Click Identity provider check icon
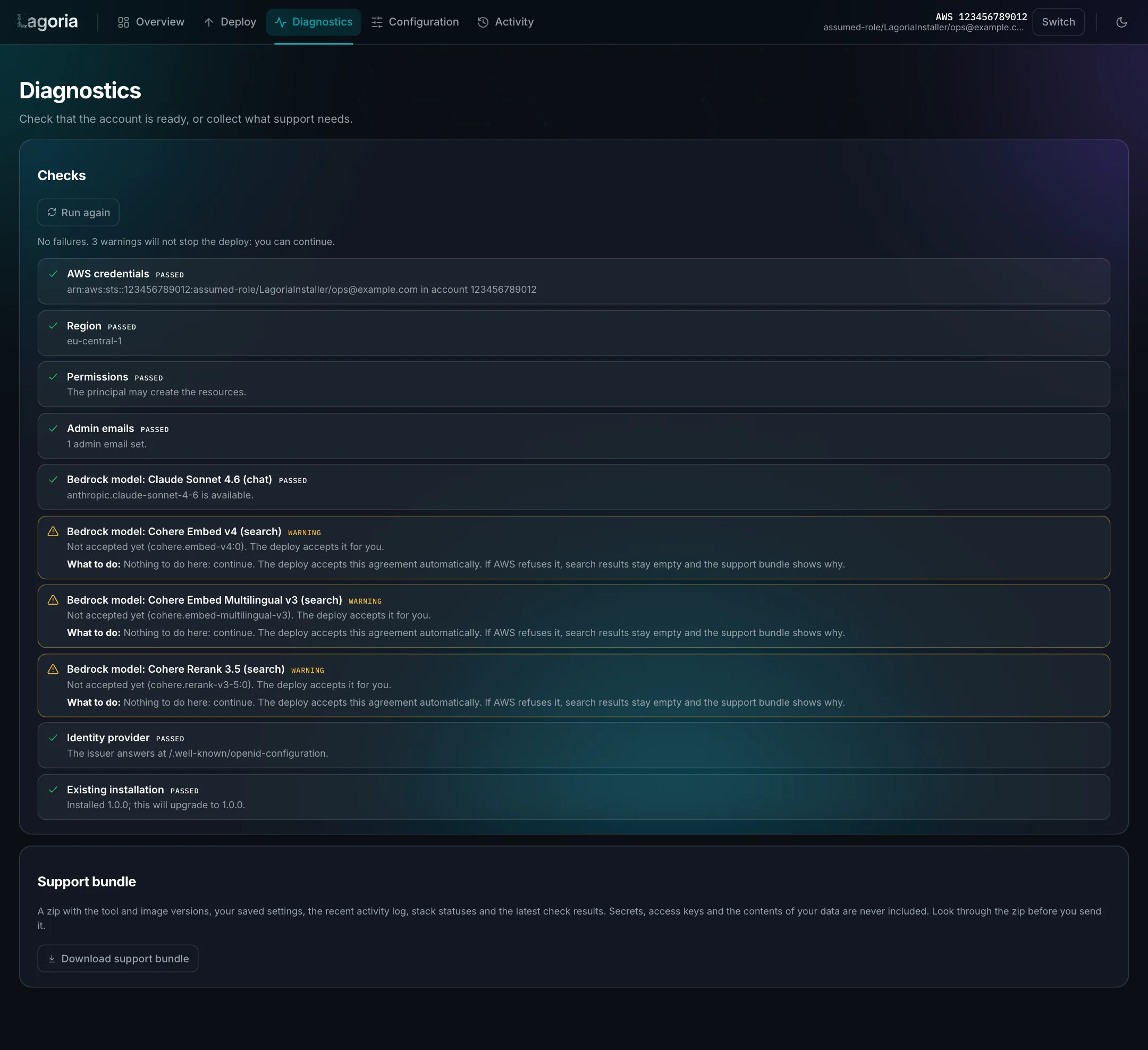 coord(53,738)
